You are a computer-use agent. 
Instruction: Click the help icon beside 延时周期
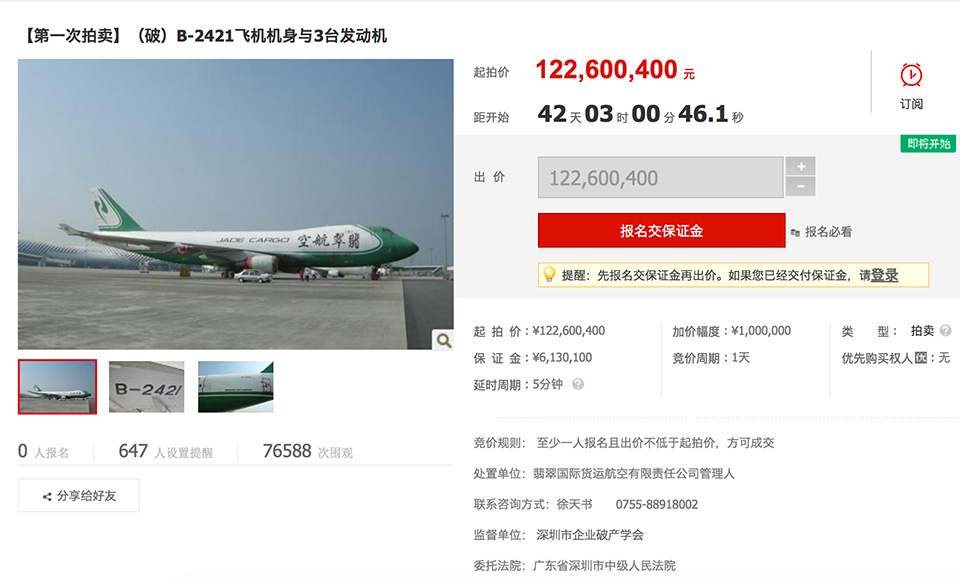[x=577, y=384]
